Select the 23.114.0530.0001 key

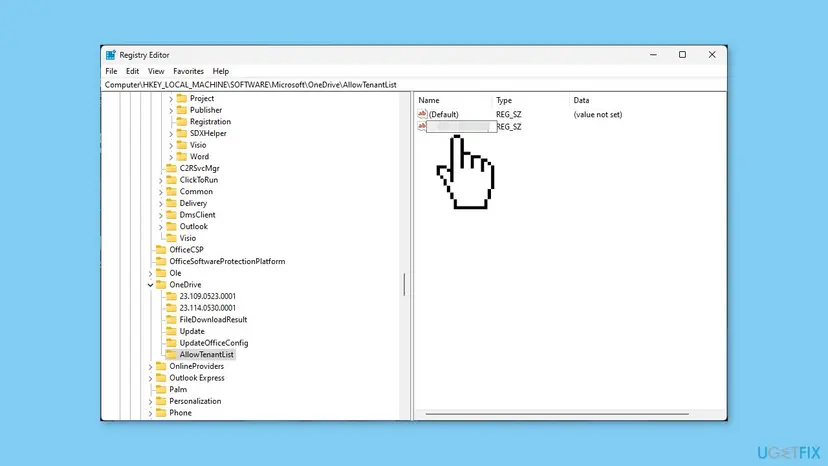point(208,308)
